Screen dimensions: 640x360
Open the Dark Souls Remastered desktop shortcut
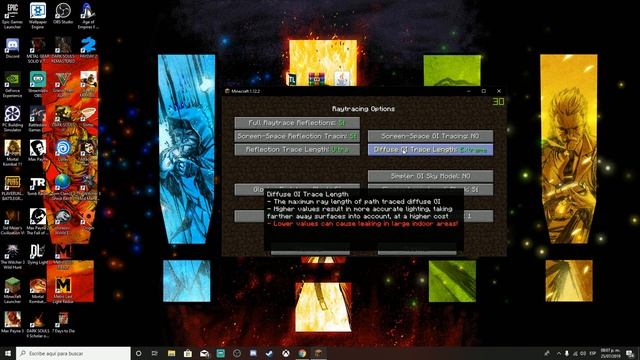[63, 51]
